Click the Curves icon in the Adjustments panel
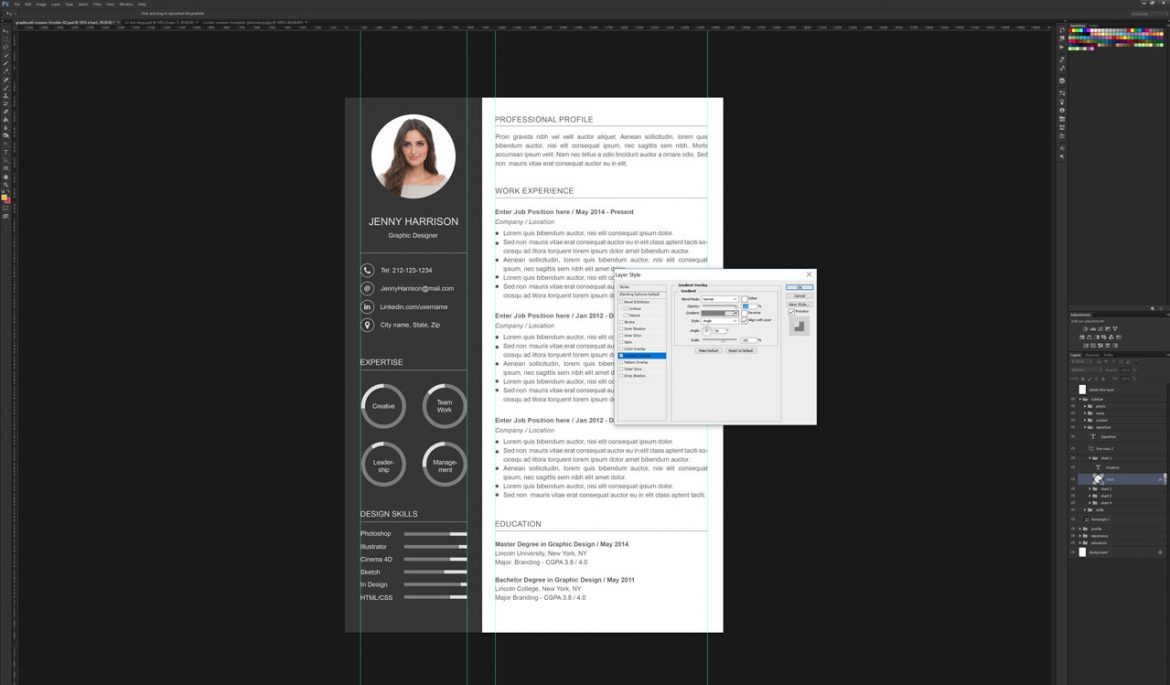The image size is (1170, 685). click(x=1100, y=328)
